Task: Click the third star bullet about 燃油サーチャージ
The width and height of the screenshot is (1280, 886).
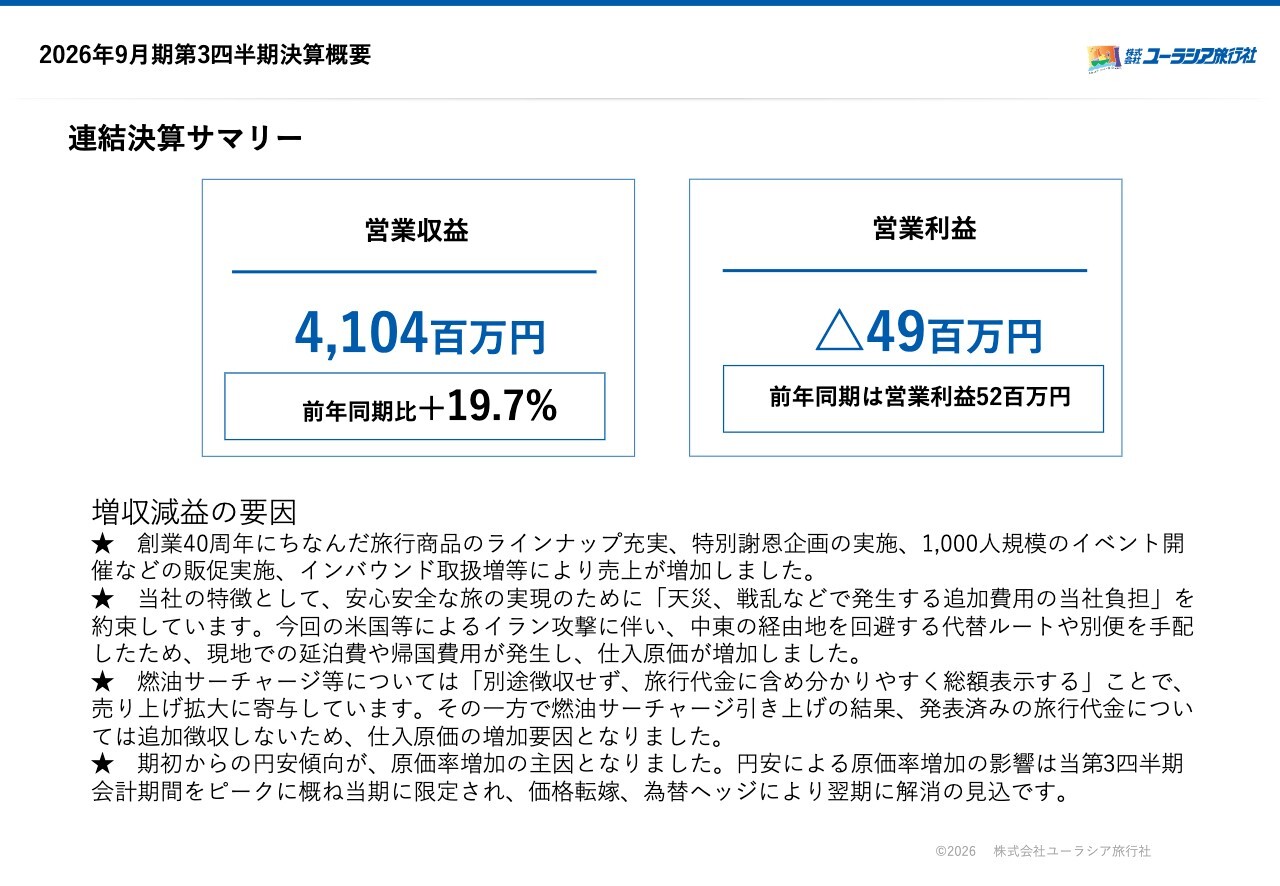Action: point(103,682)
